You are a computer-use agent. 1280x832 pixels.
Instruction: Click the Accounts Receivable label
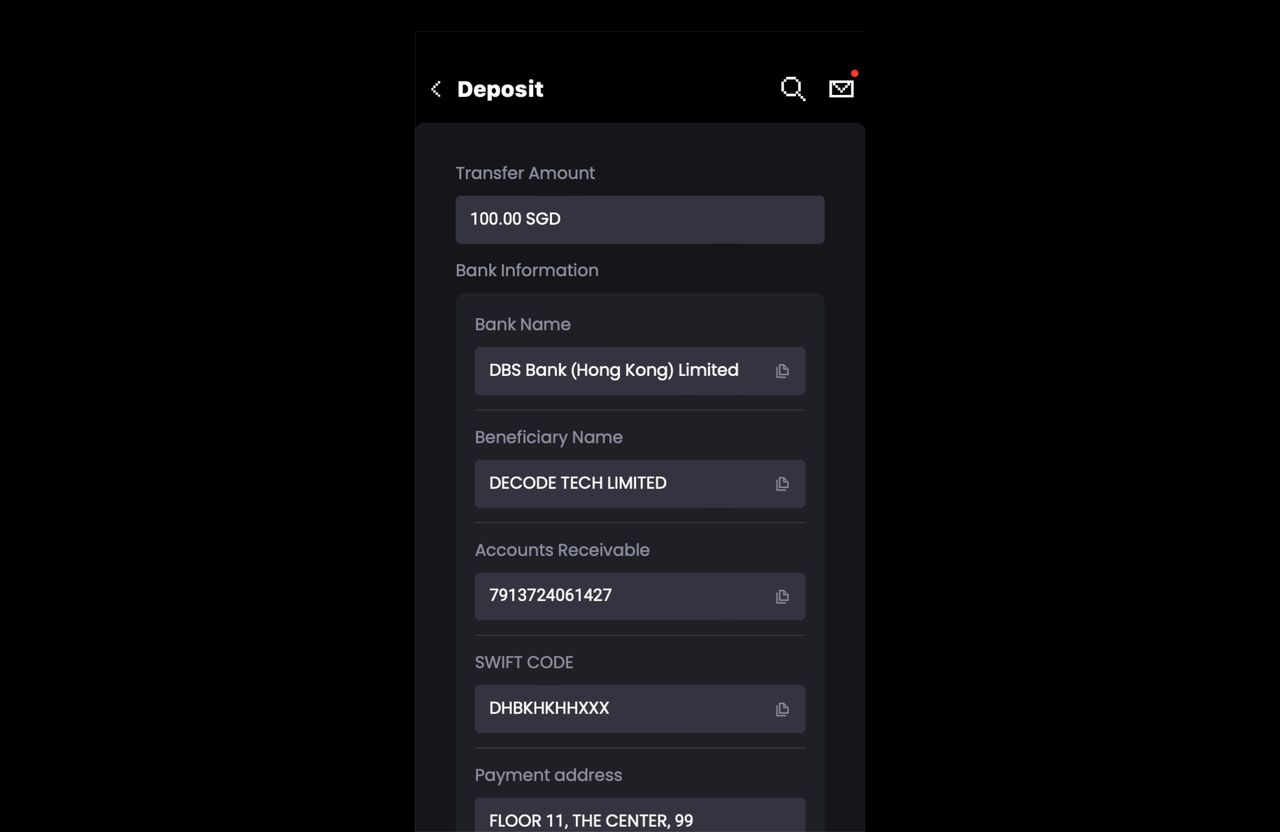562,550
